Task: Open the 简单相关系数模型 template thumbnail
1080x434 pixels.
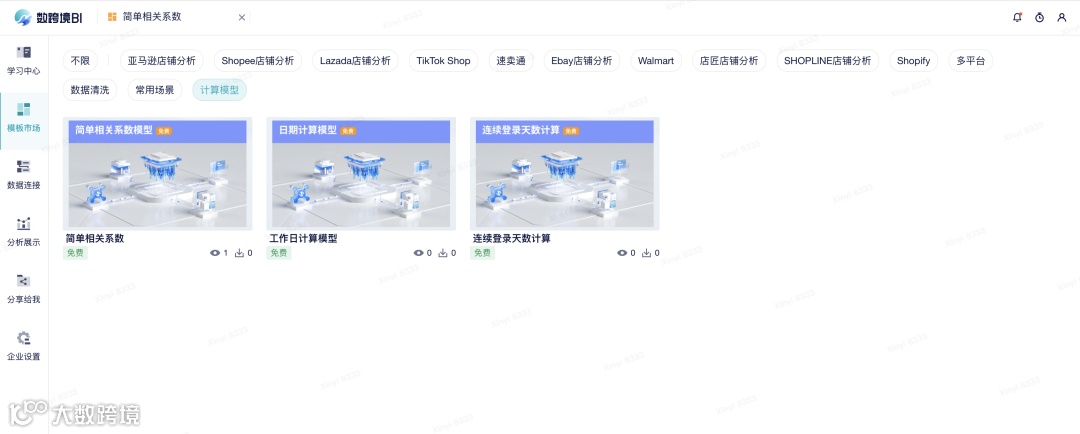Action: [x=158, y=174]
